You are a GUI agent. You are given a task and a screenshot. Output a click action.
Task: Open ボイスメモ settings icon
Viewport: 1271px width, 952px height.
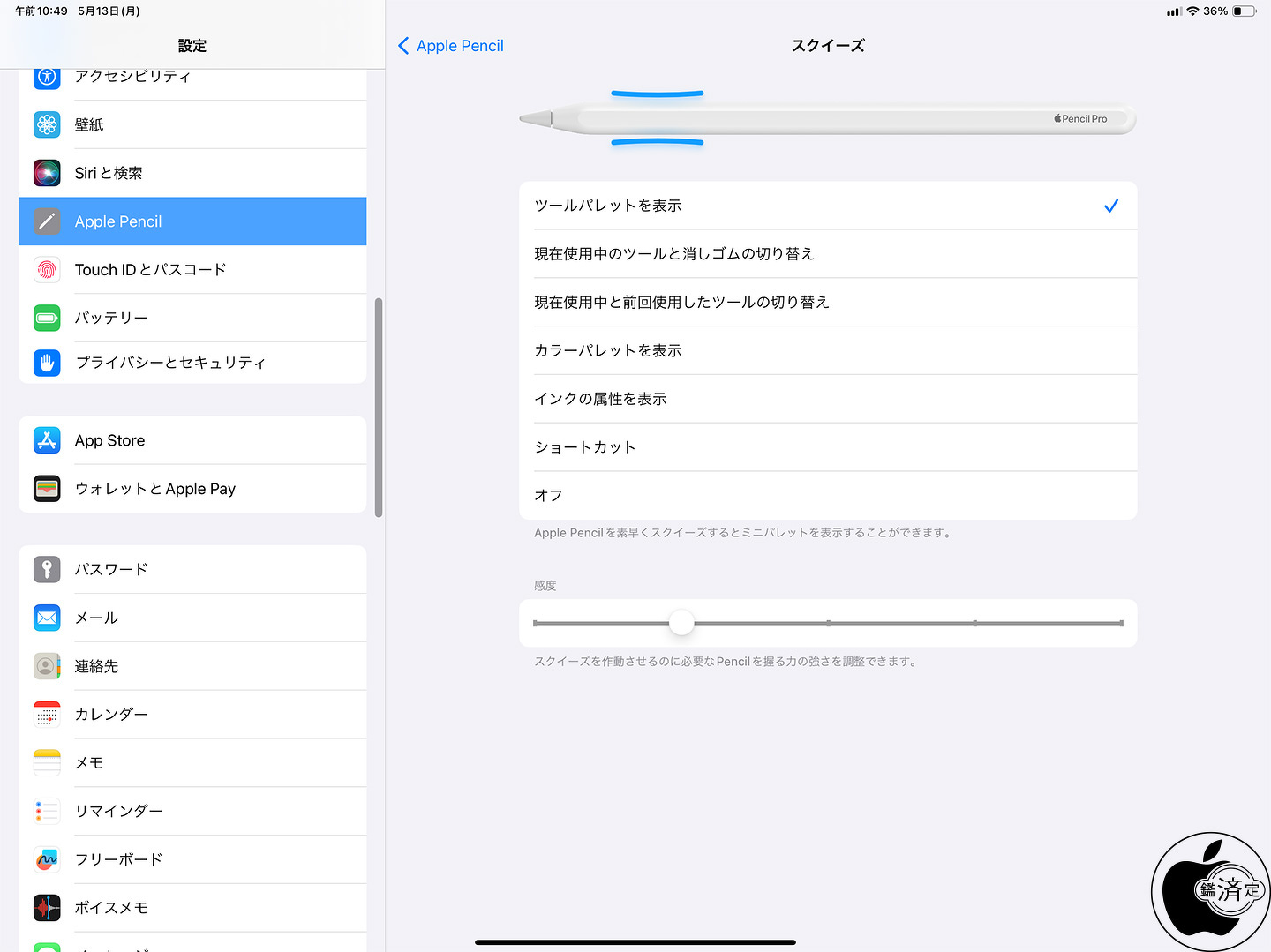pos(47,907)
